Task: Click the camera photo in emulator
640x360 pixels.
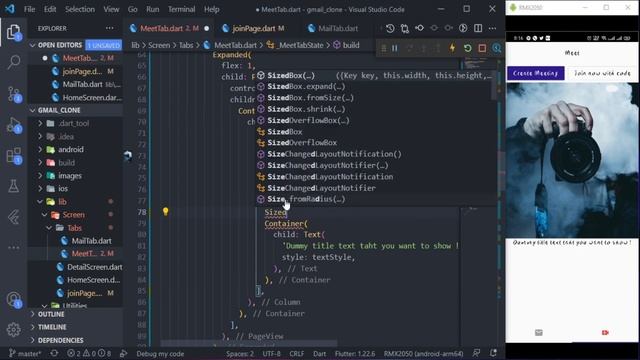Action: point(572,160)
